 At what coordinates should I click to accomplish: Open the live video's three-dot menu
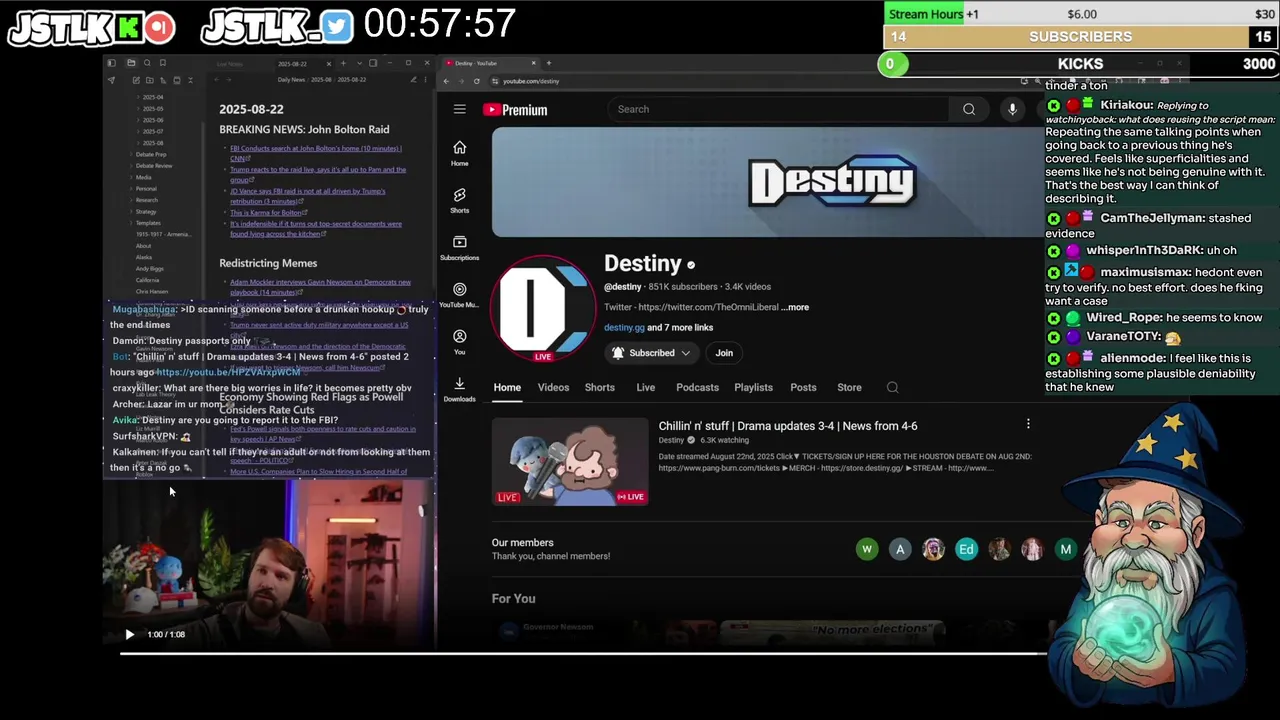click(x=1028, y=424)
